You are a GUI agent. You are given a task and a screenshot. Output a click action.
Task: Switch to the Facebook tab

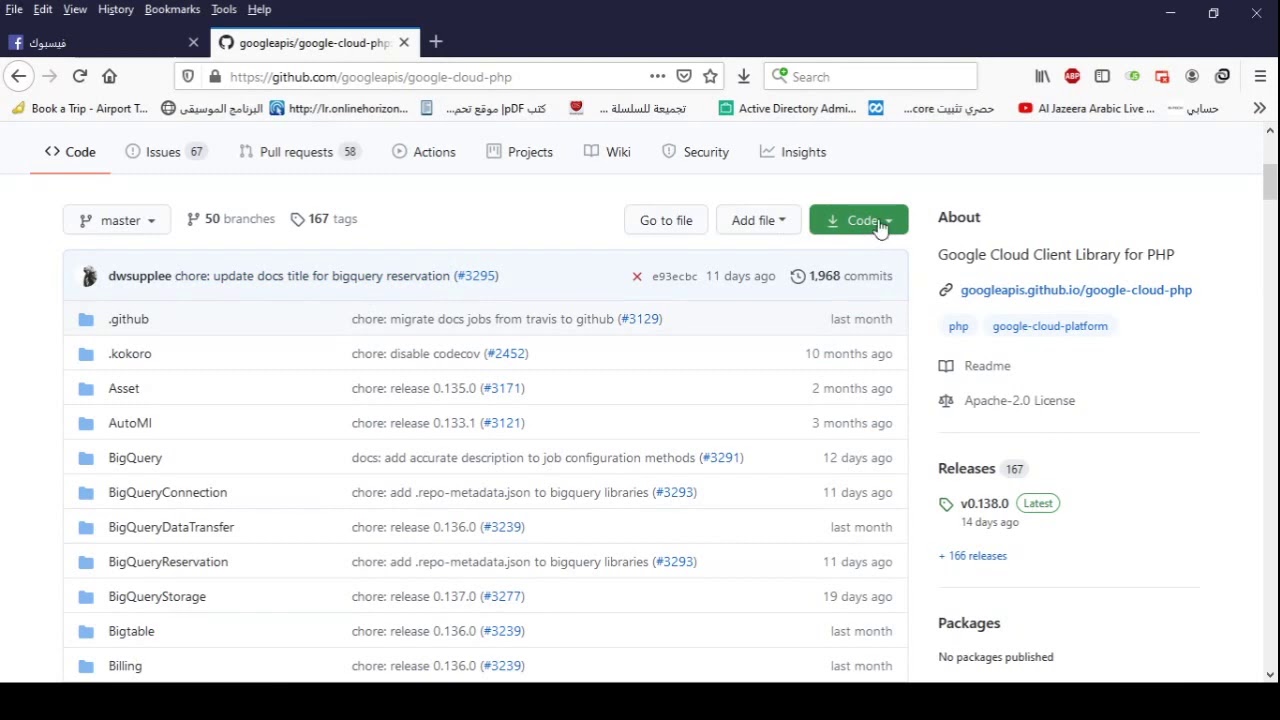104,42
